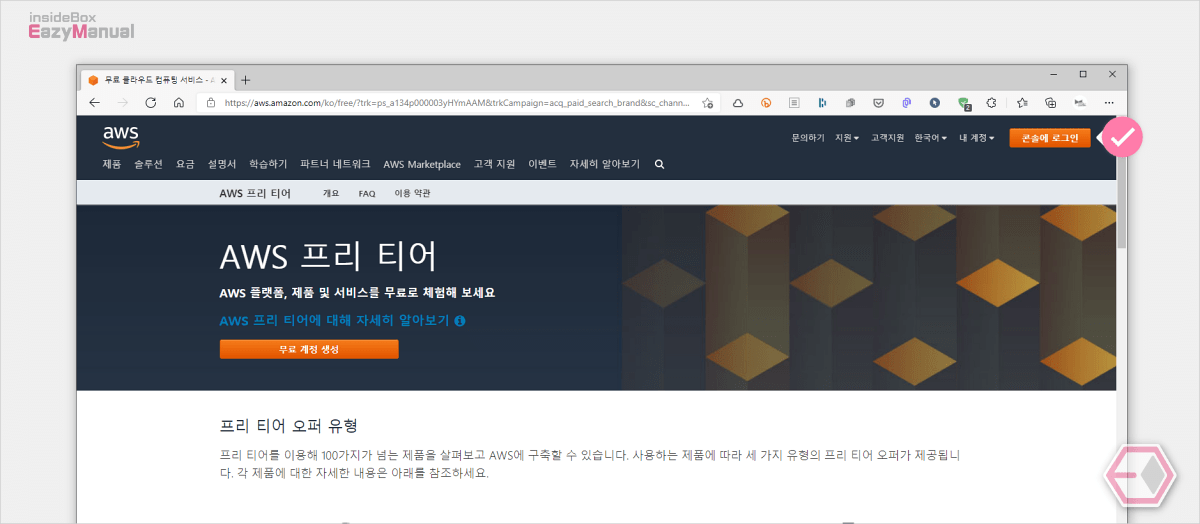Viewport: 1200px width, 524px height.
Task: Click the AWS search magnifier icon
Action: 659,164
